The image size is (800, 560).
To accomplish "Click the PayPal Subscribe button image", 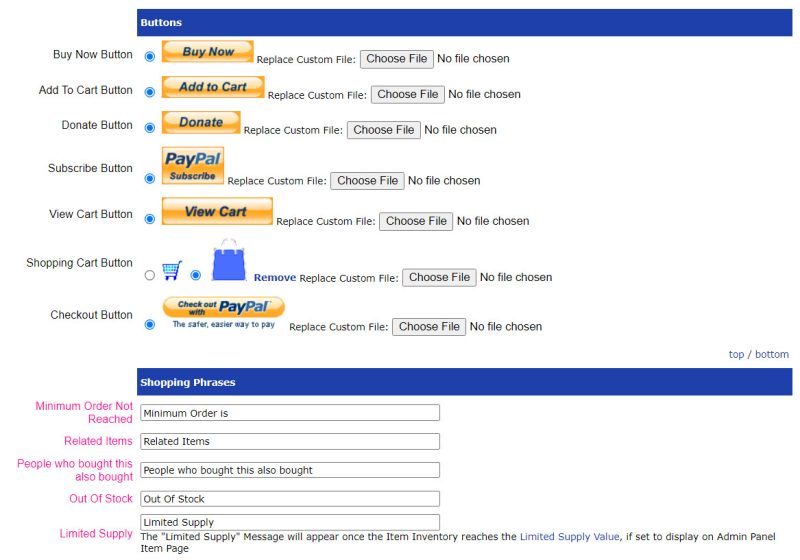I will [x=193, y=165].
